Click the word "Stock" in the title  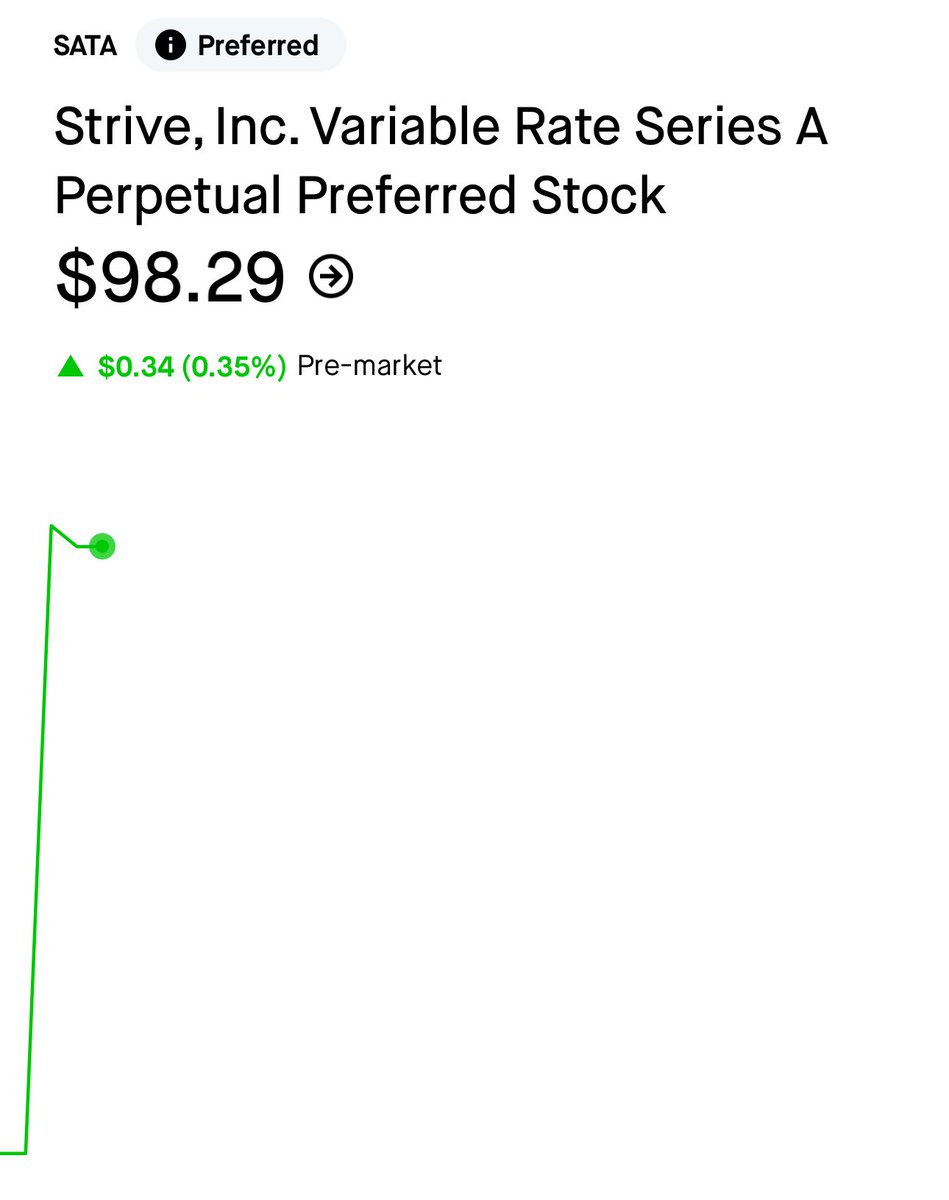pos(599,195)
